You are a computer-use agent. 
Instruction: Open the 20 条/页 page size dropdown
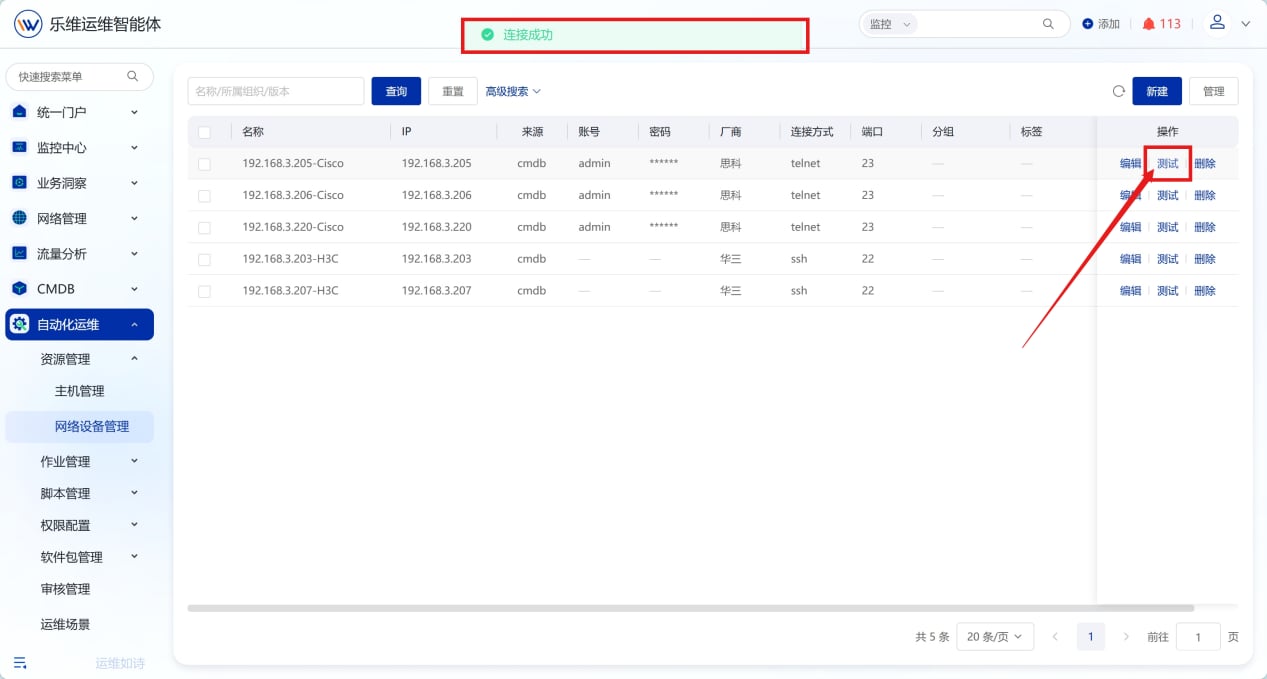click(x=995, y=637)
